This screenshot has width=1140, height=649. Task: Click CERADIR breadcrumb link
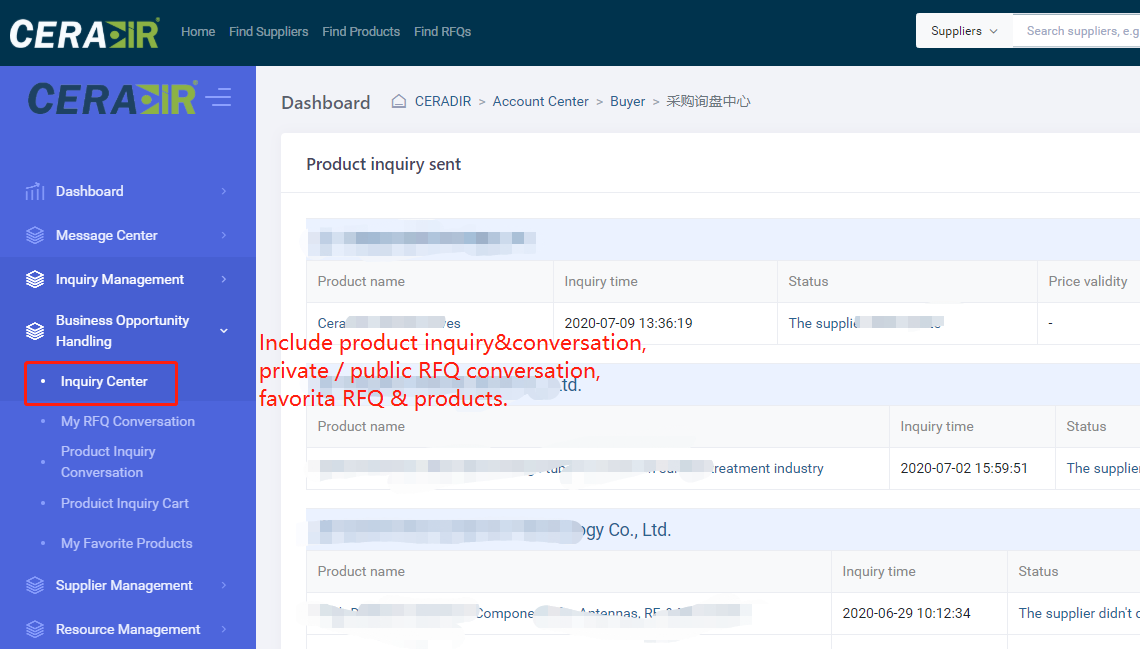(443, 101)
